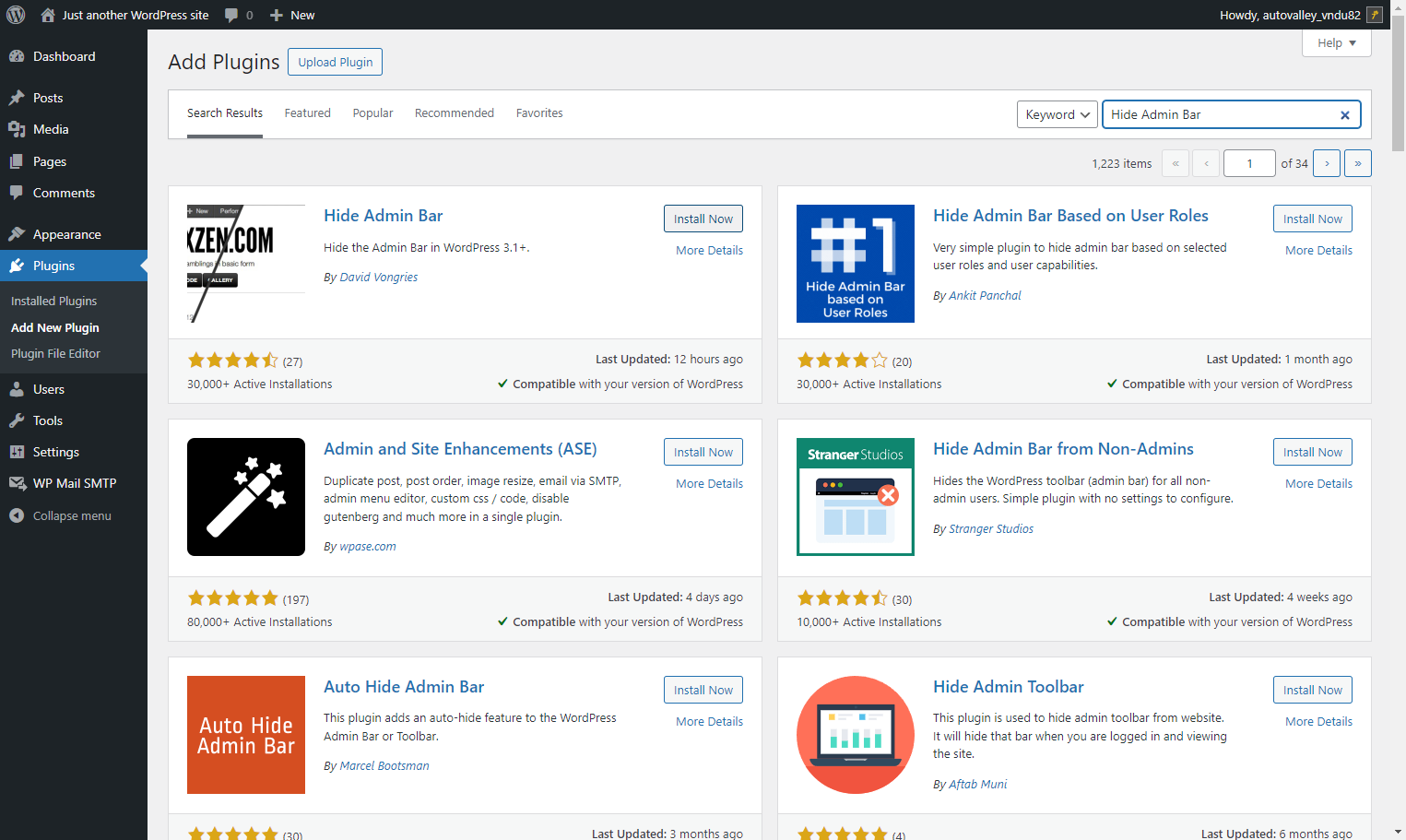This screenshot has width=1406, height=840.
Task: Install Hide Admin Bar from Non-Admins
Action: [x=1313, y=452]
